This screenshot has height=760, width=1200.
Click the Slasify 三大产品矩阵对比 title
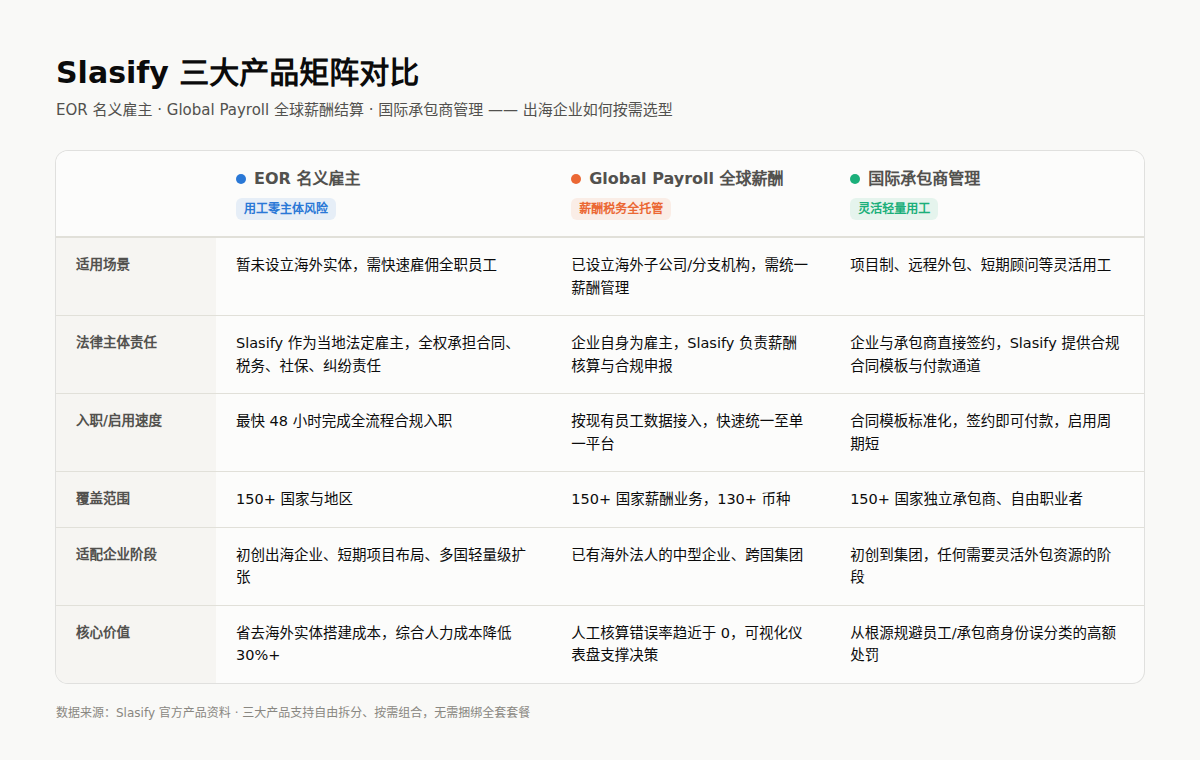point(237,73)
